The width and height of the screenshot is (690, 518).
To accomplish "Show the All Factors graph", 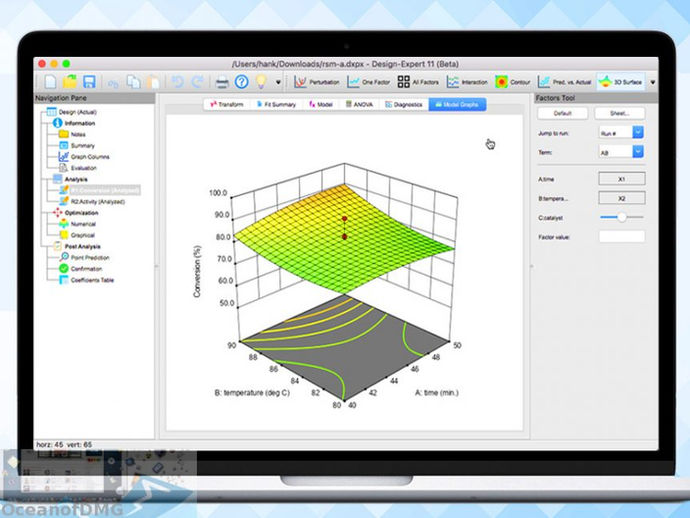I will [x=418, y=82].
